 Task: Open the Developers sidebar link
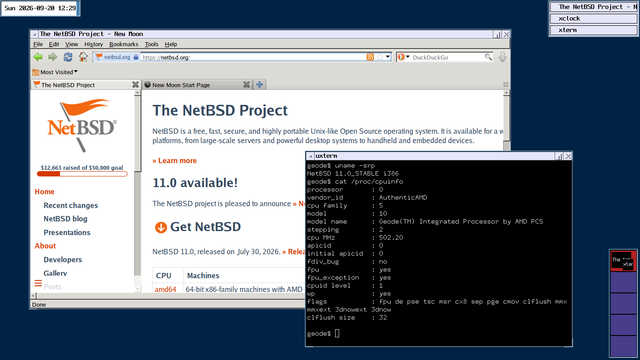pos(62,260)
